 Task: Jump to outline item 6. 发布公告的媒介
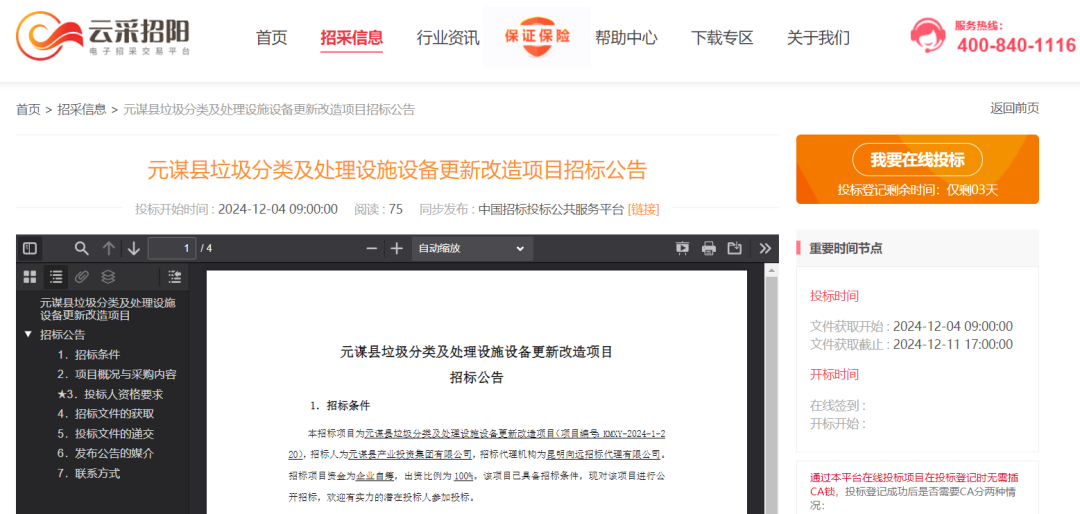click(106, 453)
